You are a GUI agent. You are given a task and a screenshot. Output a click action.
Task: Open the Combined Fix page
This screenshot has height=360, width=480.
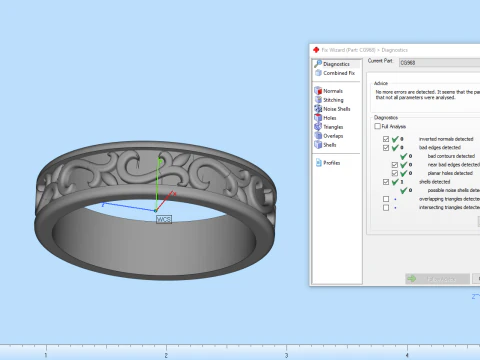(335, 73)
